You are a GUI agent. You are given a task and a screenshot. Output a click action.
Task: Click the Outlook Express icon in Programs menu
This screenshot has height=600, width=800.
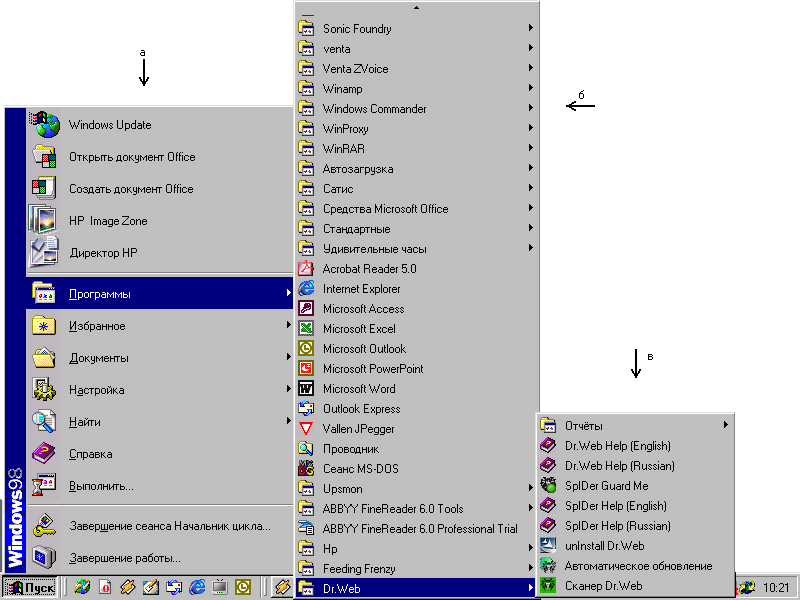(306, 408)
